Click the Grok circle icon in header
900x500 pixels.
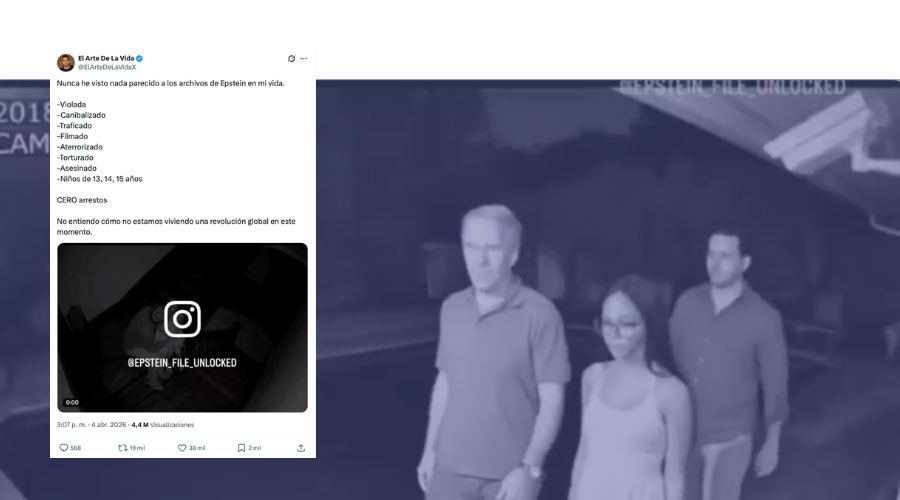click(x=291, y=59)
